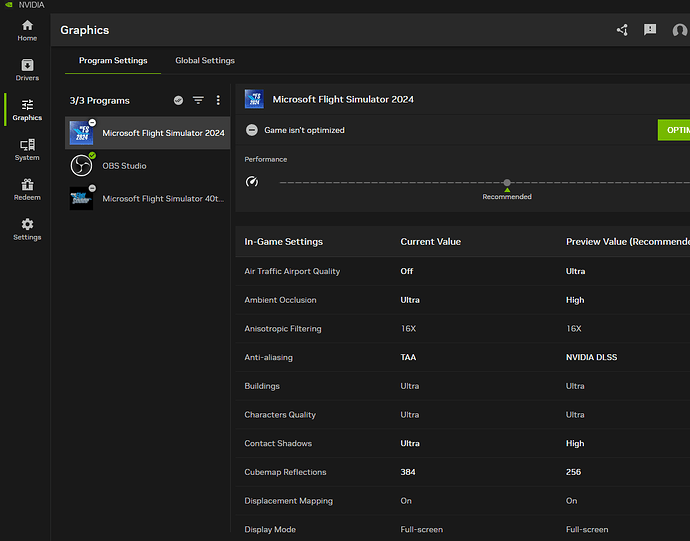
Task: Click the Contact Shadows setting name
Action: [278, 443]
